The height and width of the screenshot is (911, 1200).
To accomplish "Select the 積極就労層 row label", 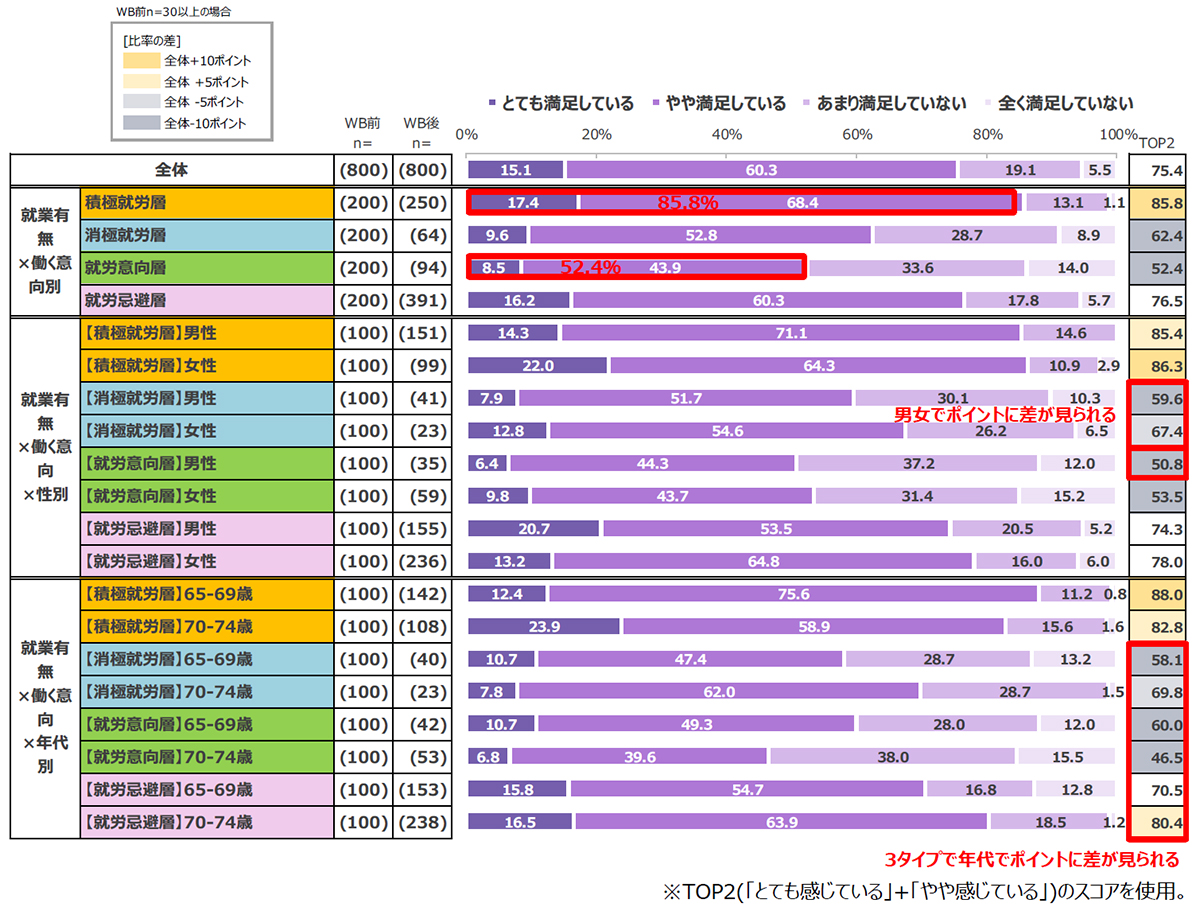I will [205, 203].
